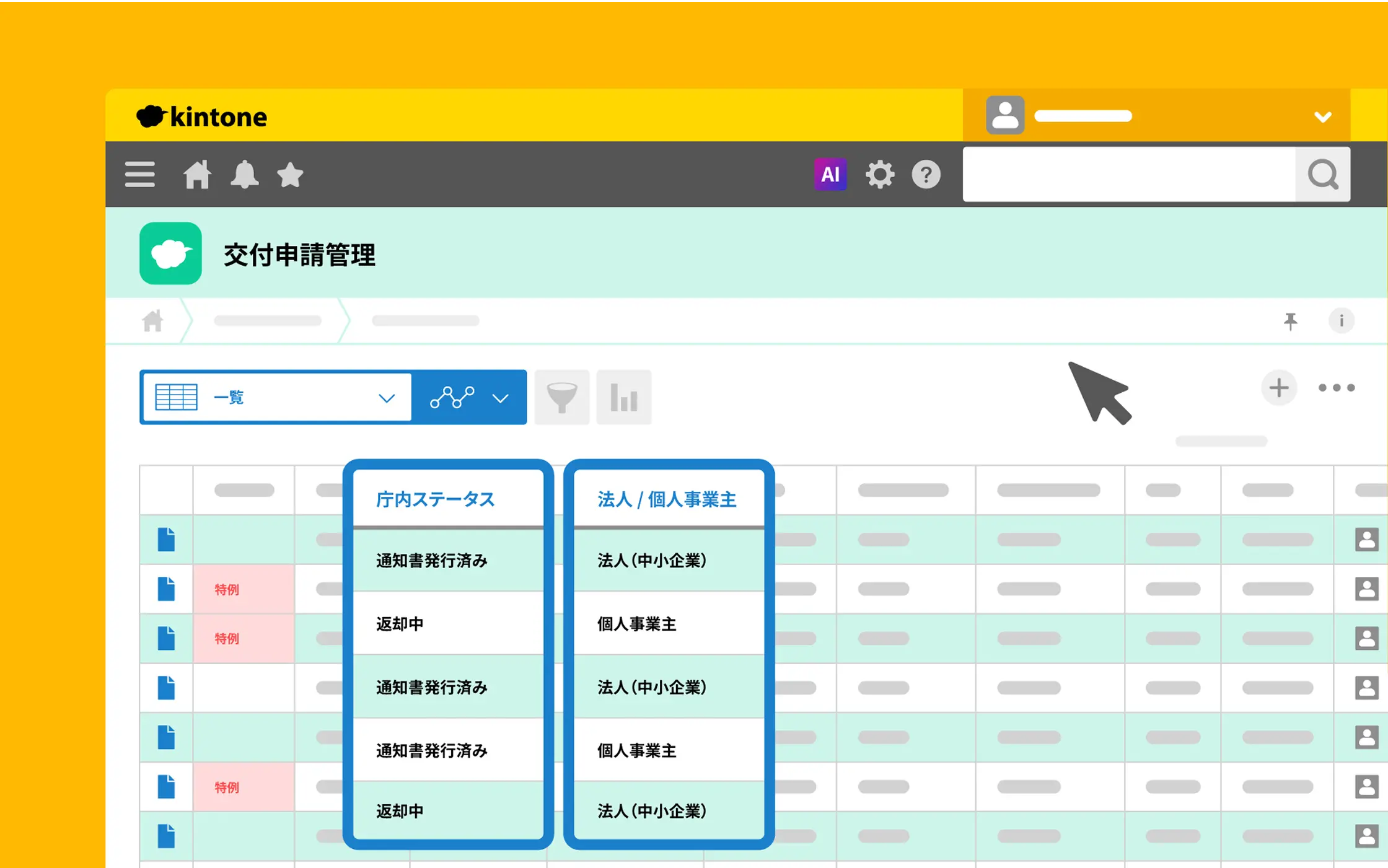
Task: Open the hamburger menu icon
Action: (x=139, y=174)
